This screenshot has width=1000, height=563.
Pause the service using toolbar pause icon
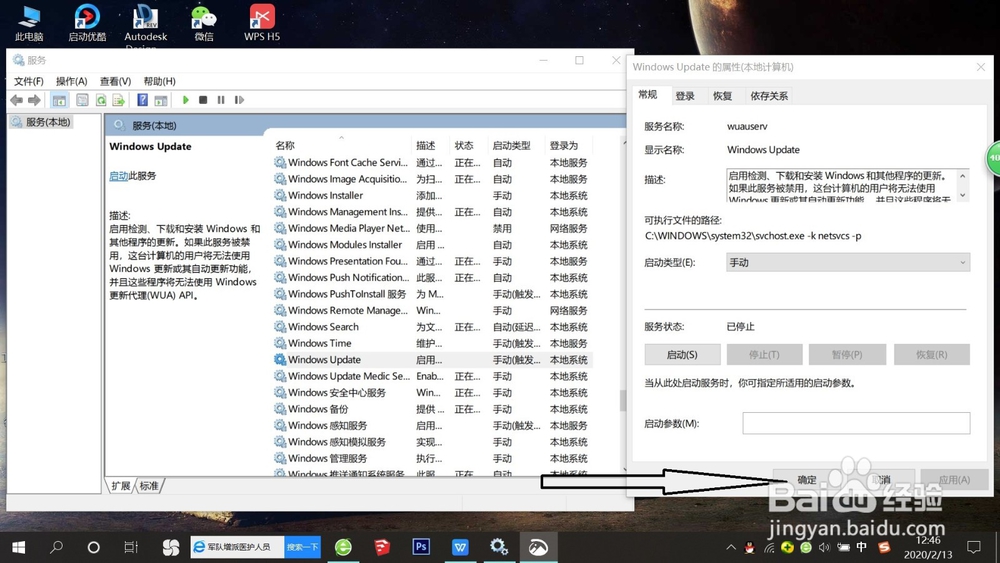[x=221, y=100]
